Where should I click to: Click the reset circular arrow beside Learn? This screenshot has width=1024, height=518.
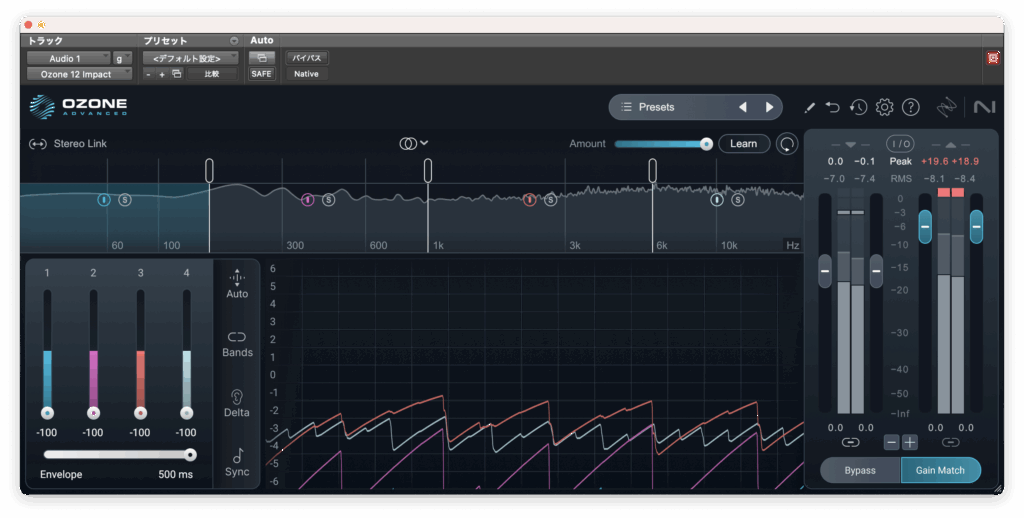(787, 144)
